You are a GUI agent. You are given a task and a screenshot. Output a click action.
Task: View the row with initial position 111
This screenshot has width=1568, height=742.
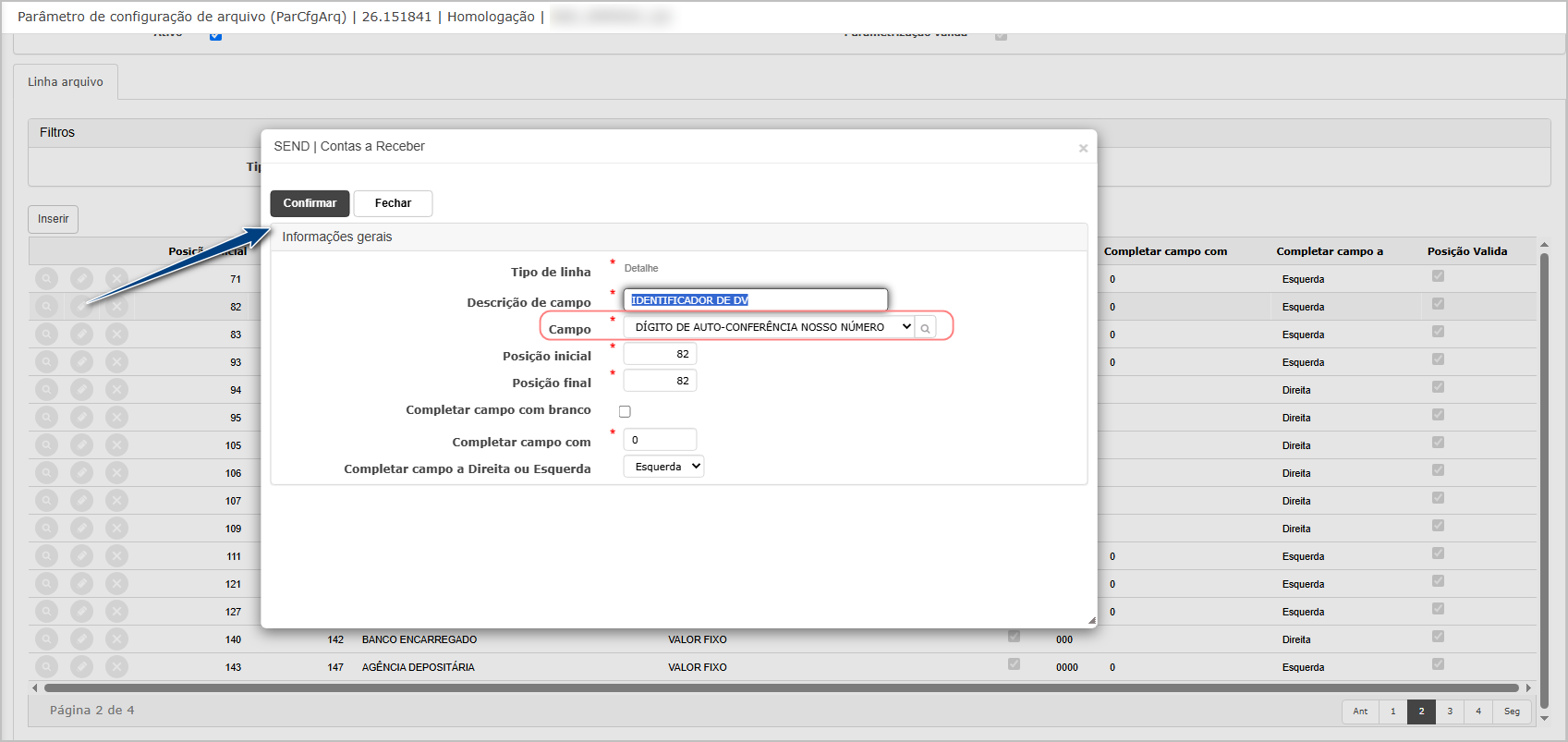(x=46, y=555)
